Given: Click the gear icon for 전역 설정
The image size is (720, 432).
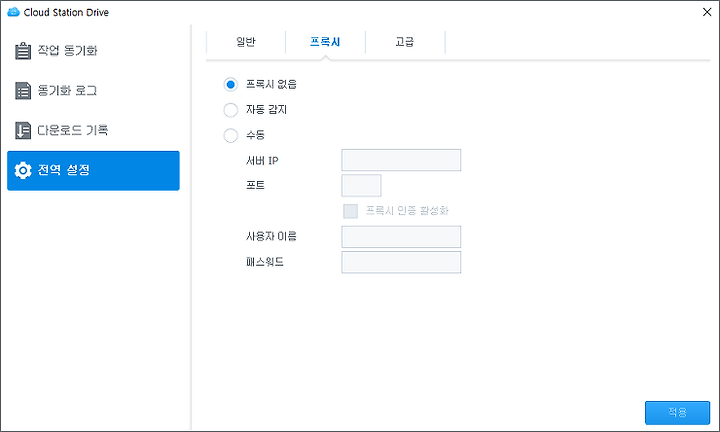Looking at the screenshot, I should coord(23,170).
